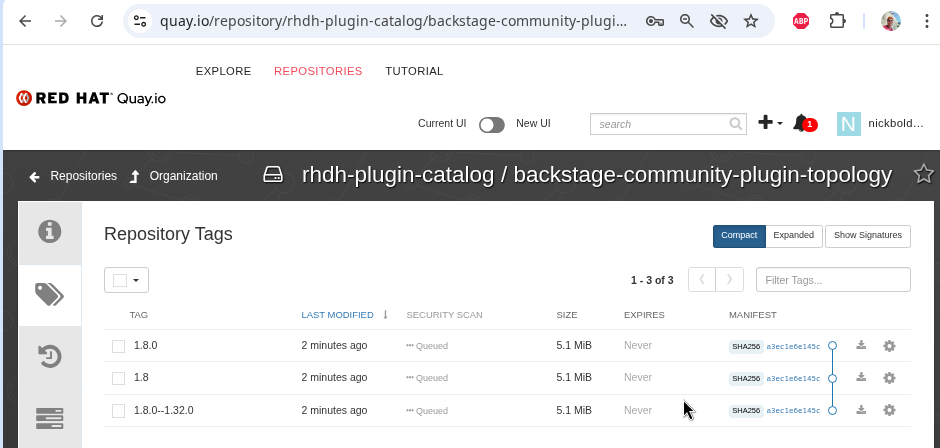Star the repository with the star icon

[x=923, y=175]
